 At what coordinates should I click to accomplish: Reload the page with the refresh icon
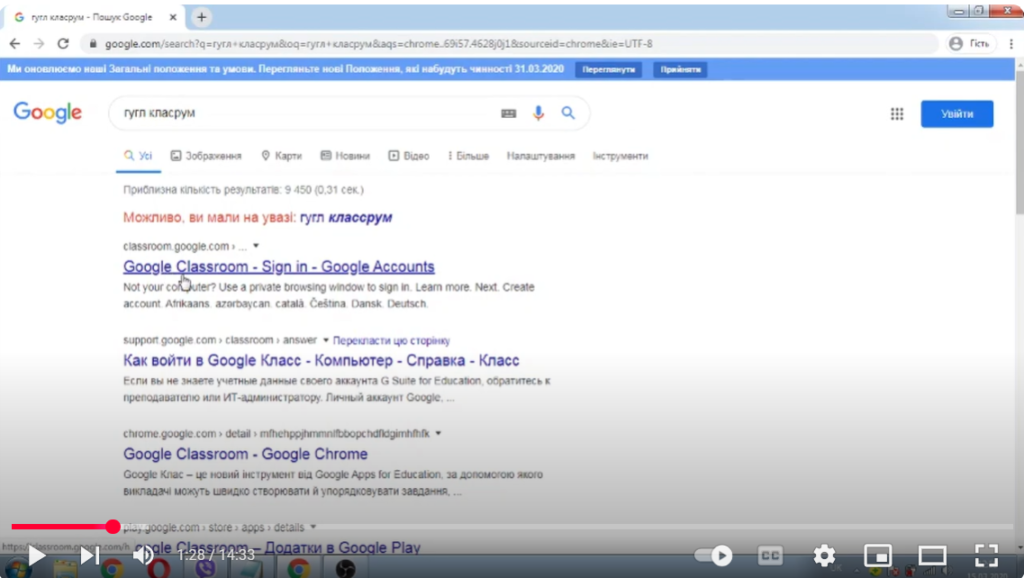[63, 44]
